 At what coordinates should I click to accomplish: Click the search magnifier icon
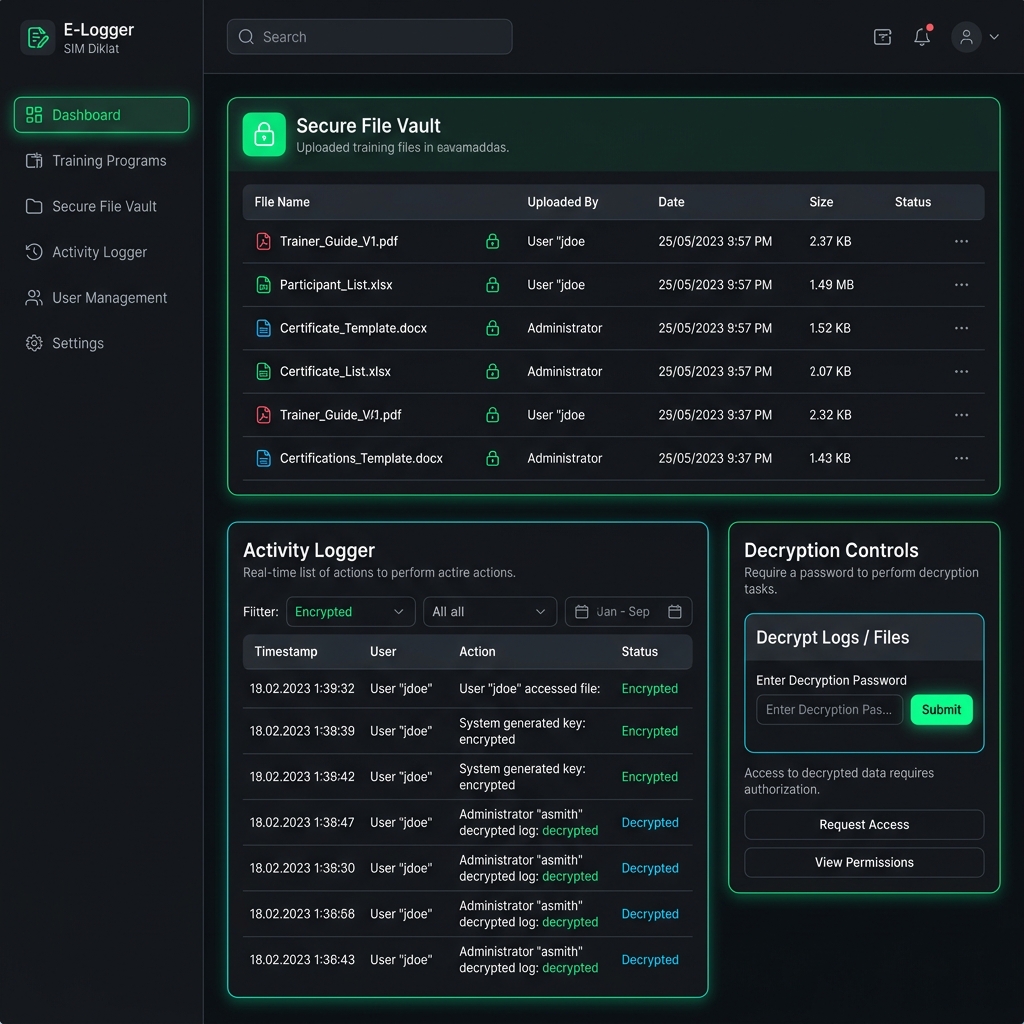pyautogui.click(x=246, y=37)
